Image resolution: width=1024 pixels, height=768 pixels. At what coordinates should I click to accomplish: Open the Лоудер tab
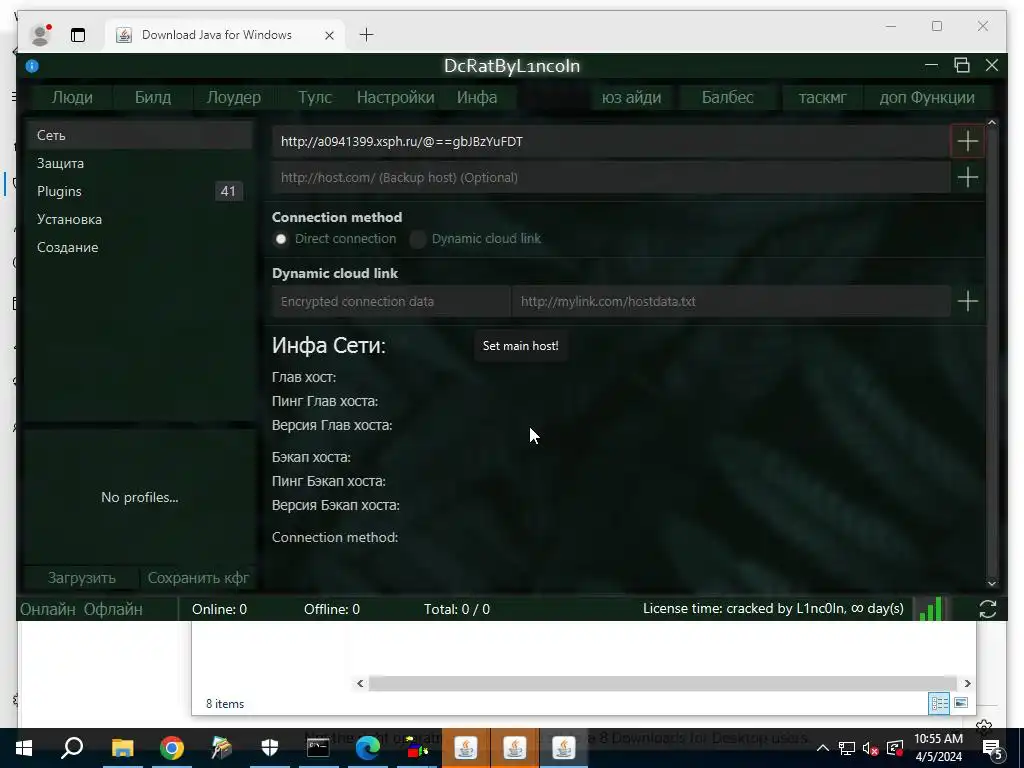click(234, 97)
